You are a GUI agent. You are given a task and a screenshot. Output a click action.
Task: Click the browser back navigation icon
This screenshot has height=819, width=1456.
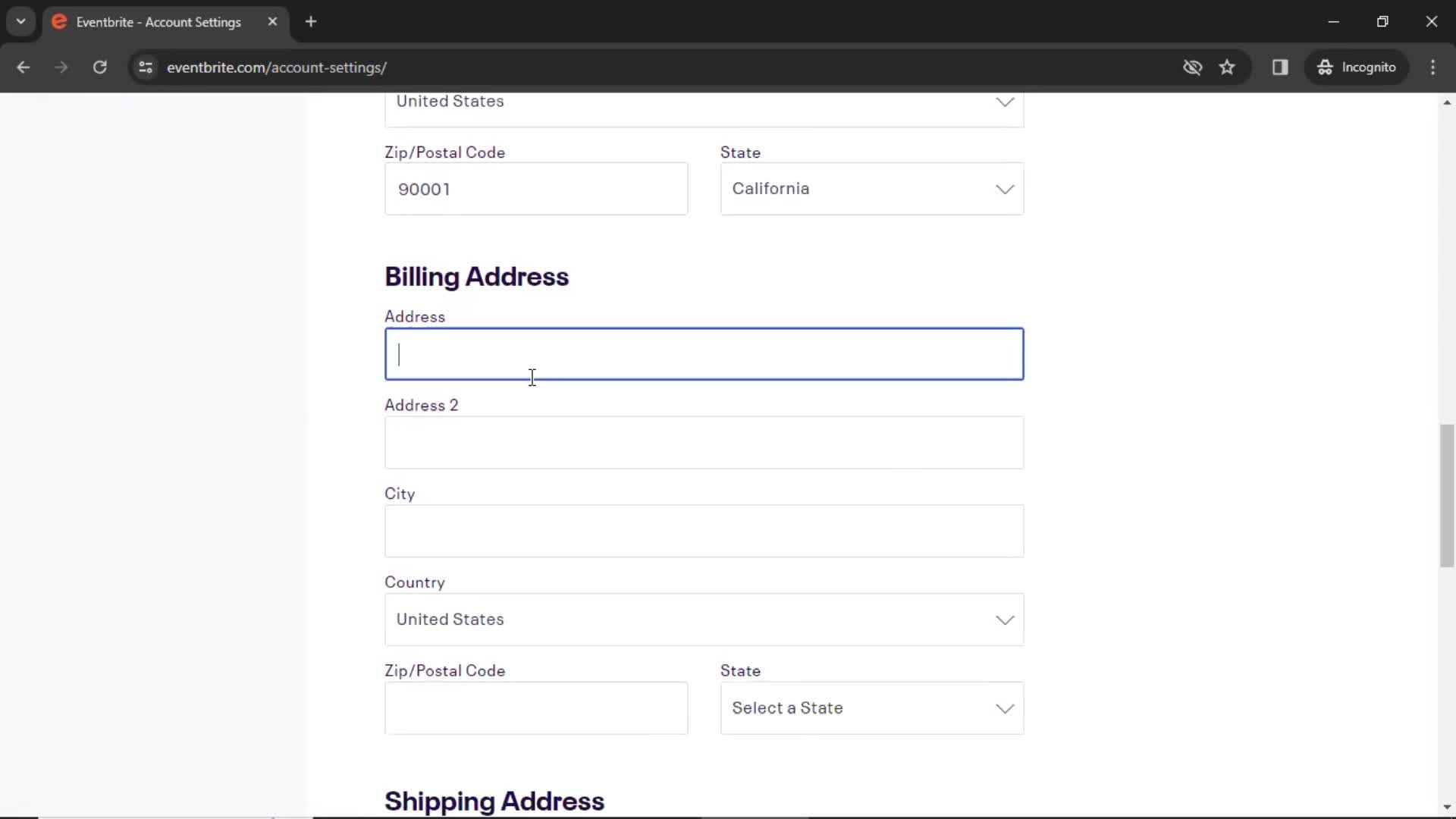click(x=24, y=67)
